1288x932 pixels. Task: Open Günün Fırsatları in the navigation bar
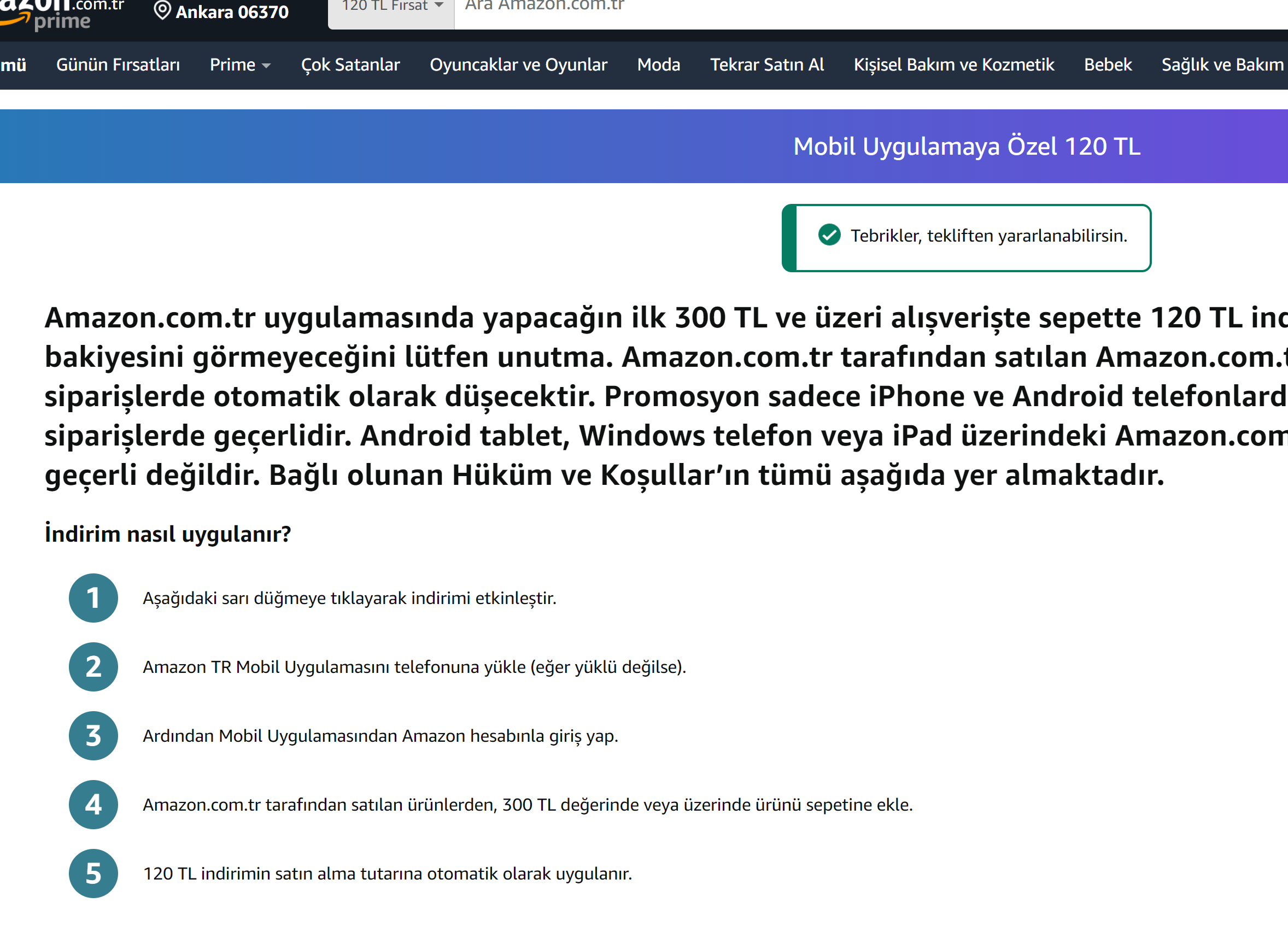click(118, 65)
